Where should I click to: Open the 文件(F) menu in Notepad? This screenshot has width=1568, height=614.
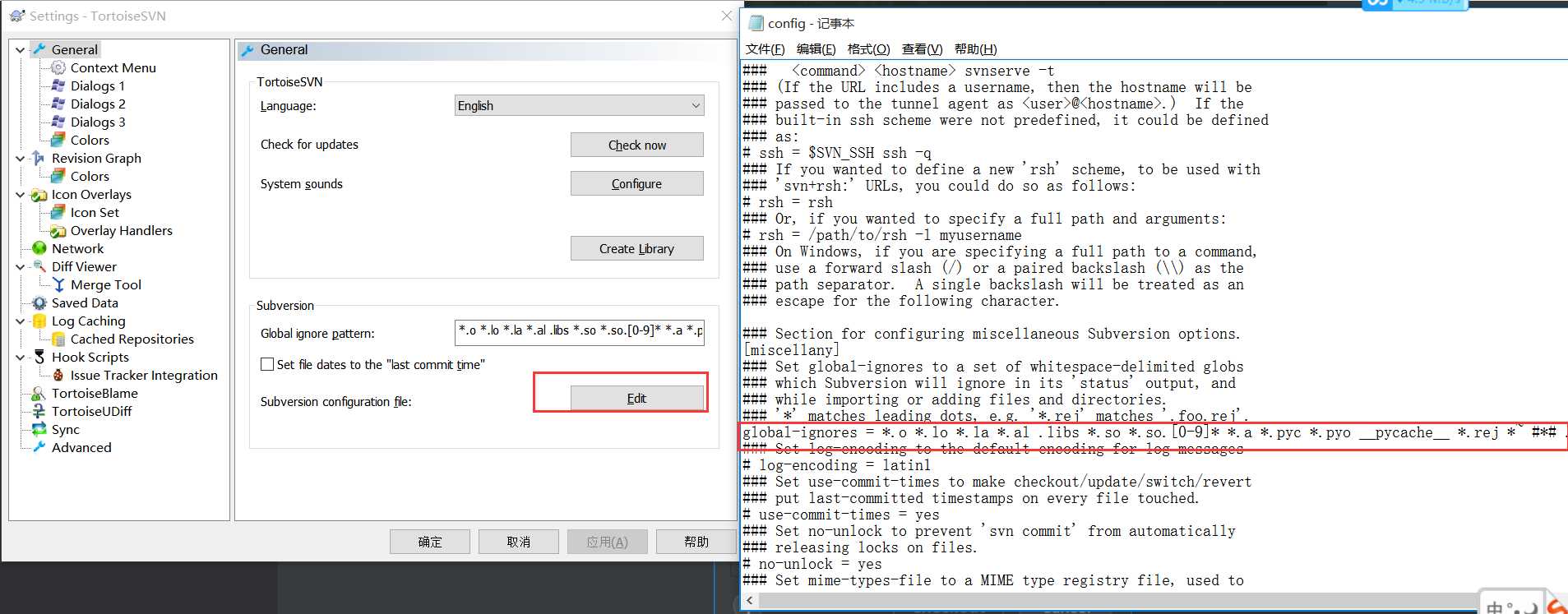(x=765, y=49)
